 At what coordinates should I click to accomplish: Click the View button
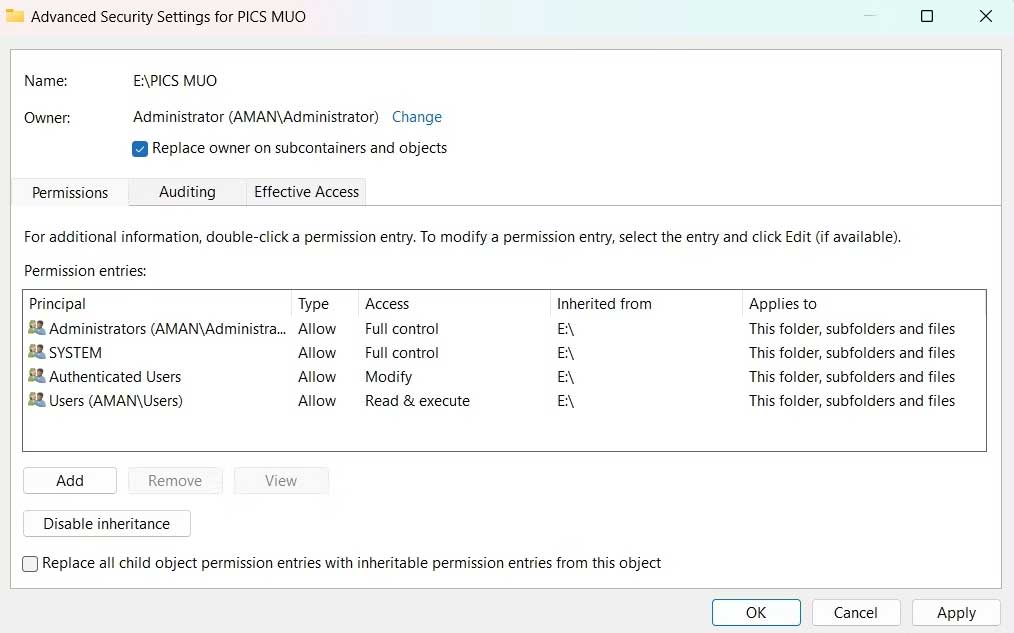[x=280, y=480]
